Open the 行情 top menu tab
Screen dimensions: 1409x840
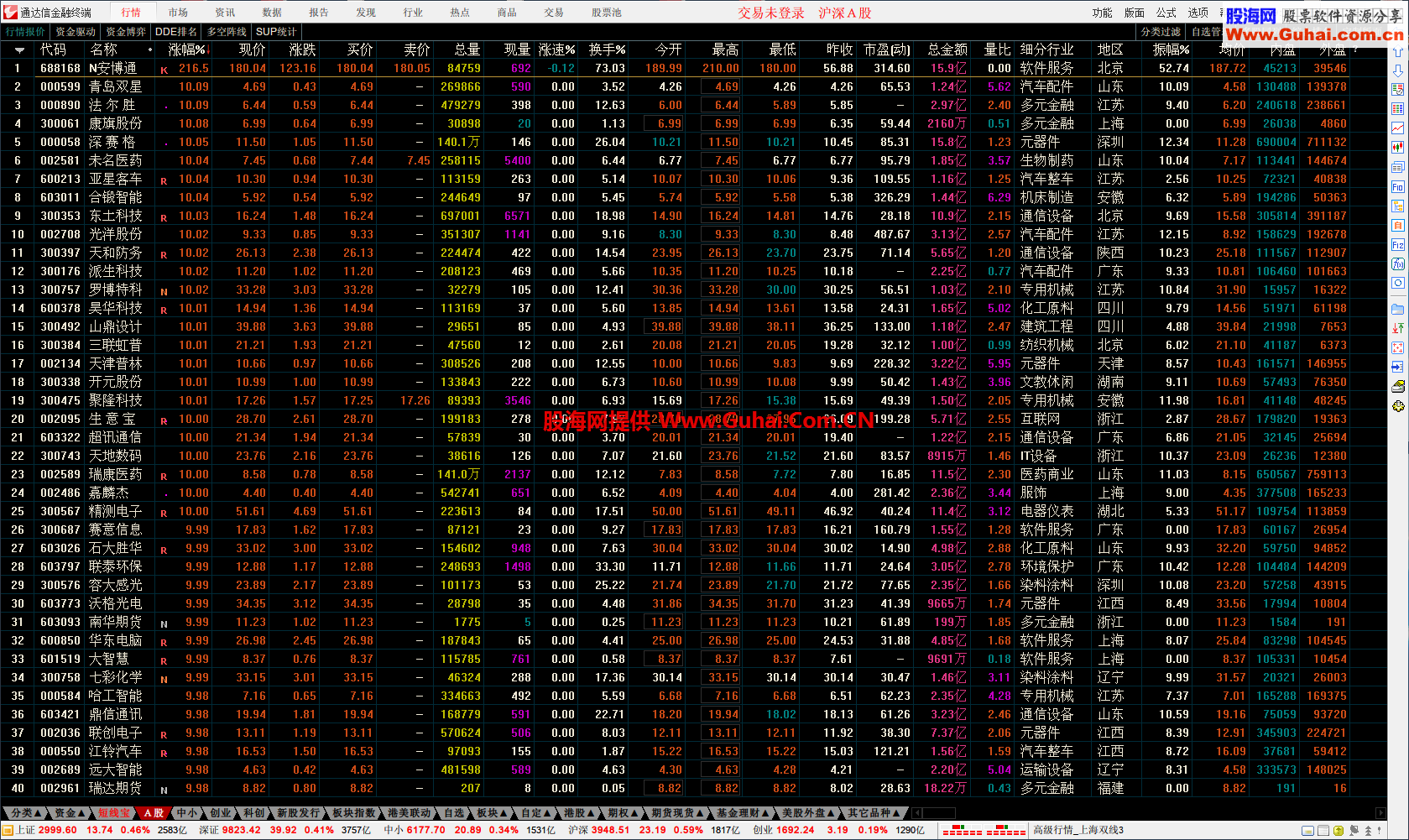(131, 13)
